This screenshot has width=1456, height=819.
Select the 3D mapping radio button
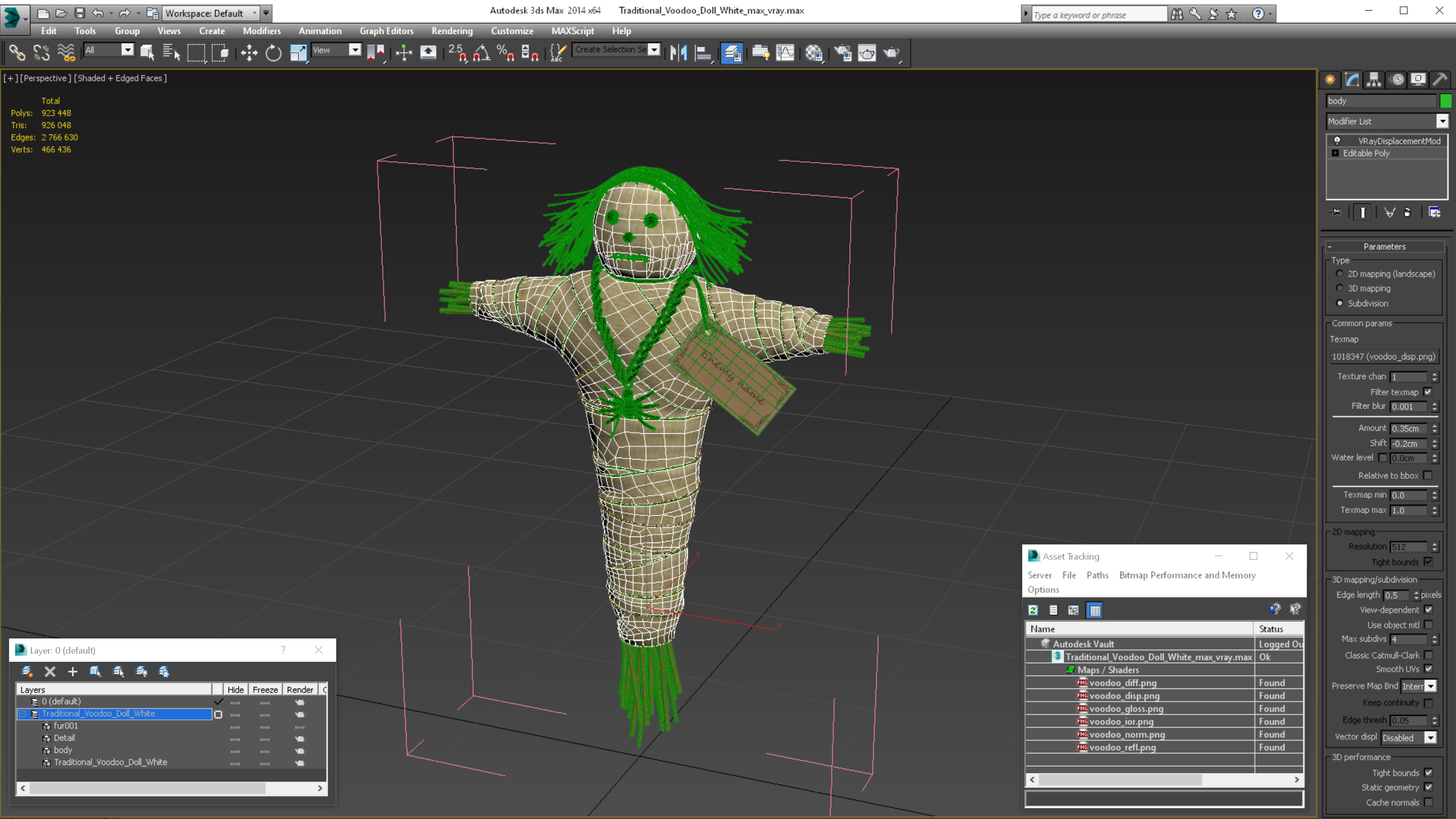tap(1339, 288)
